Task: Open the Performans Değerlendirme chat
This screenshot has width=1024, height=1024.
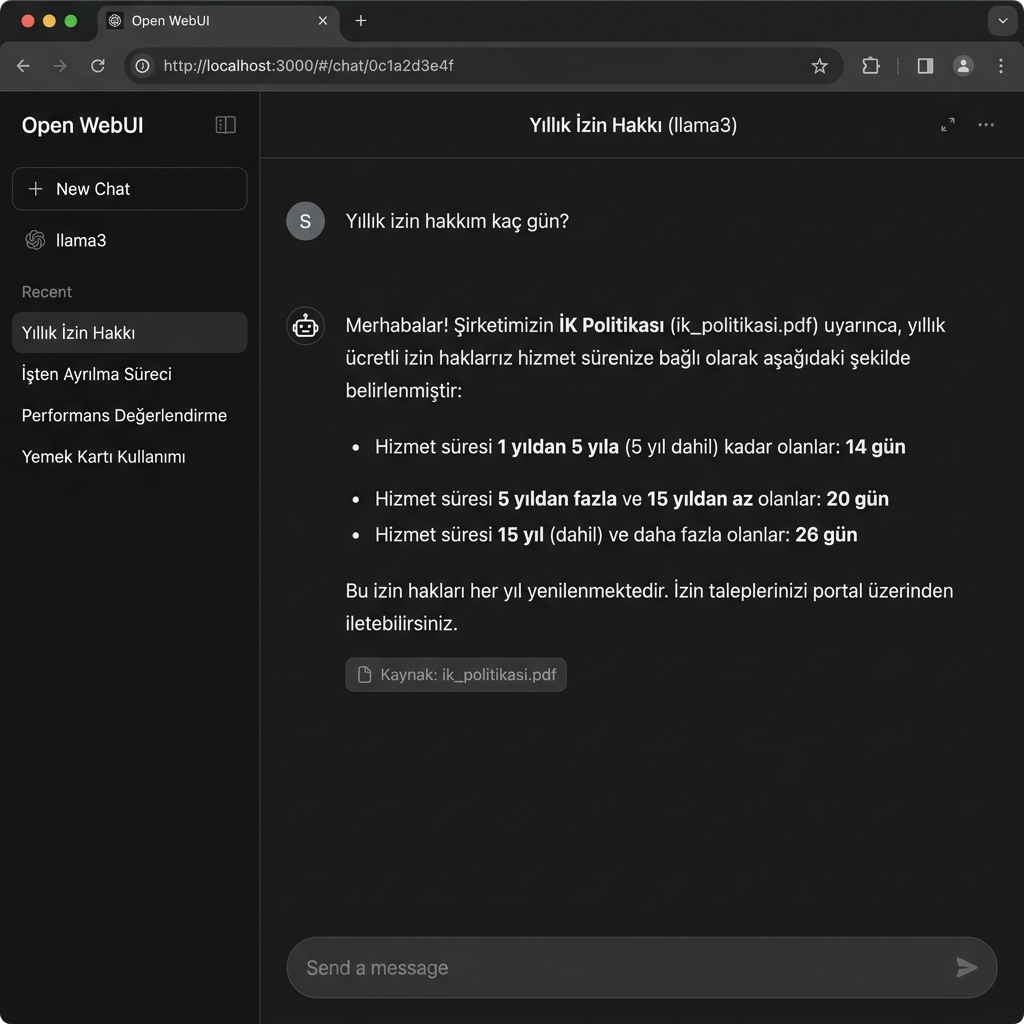Action: click(x=129, y=415)
